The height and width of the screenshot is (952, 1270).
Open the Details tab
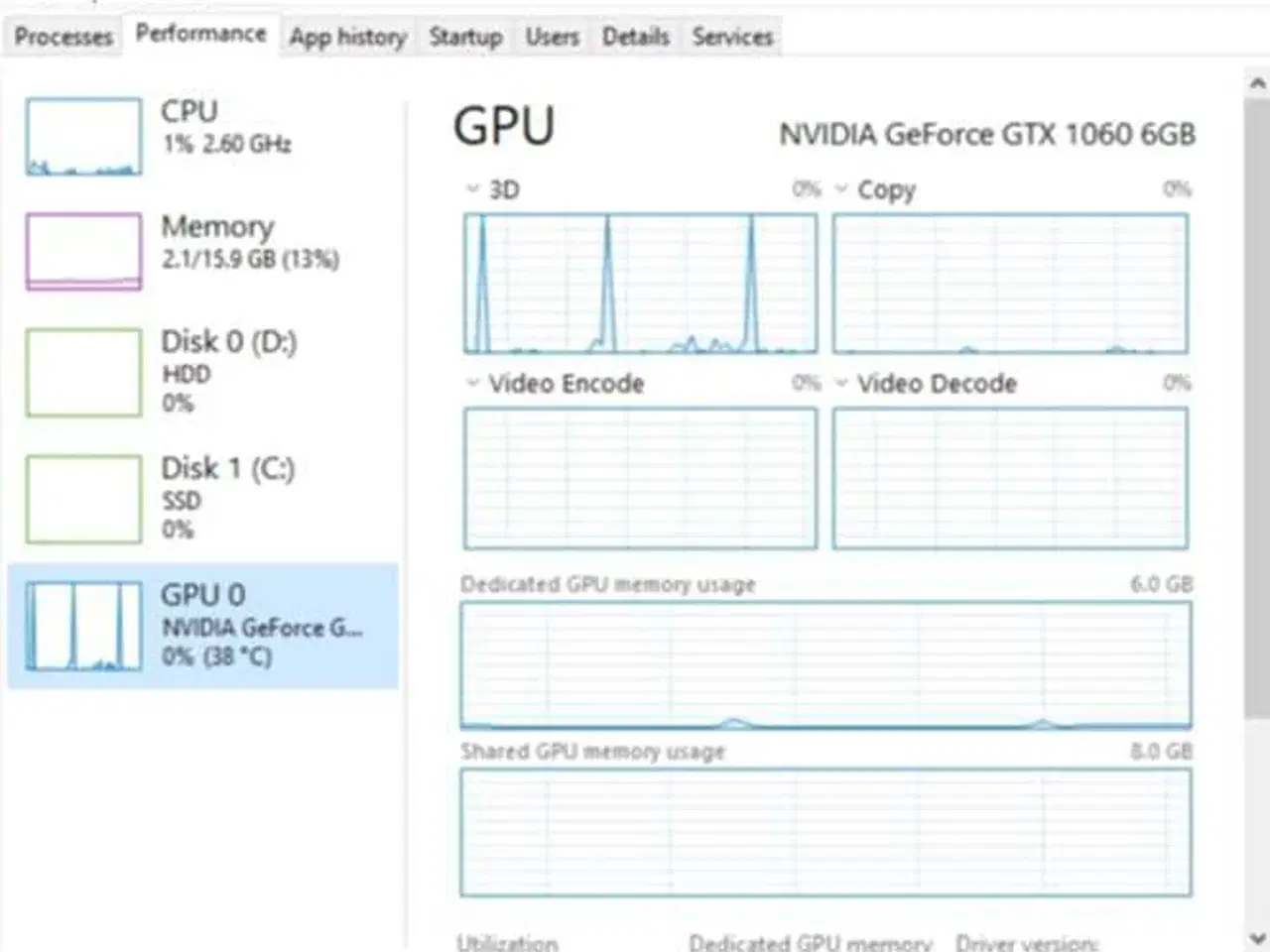(x=635, y=37)
